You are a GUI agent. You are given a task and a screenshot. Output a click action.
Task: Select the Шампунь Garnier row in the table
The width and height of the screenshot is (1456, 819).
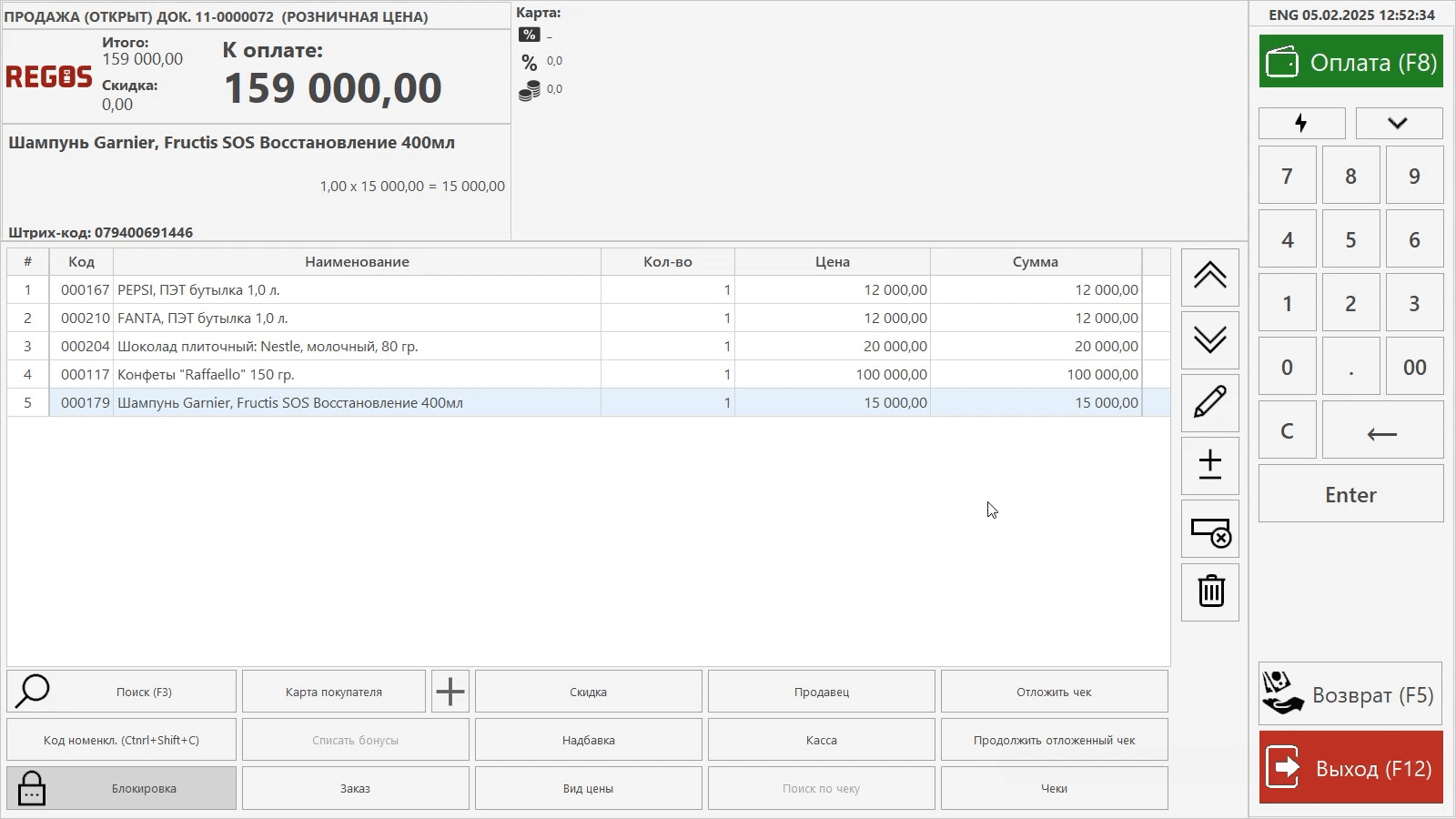[588, 402]
